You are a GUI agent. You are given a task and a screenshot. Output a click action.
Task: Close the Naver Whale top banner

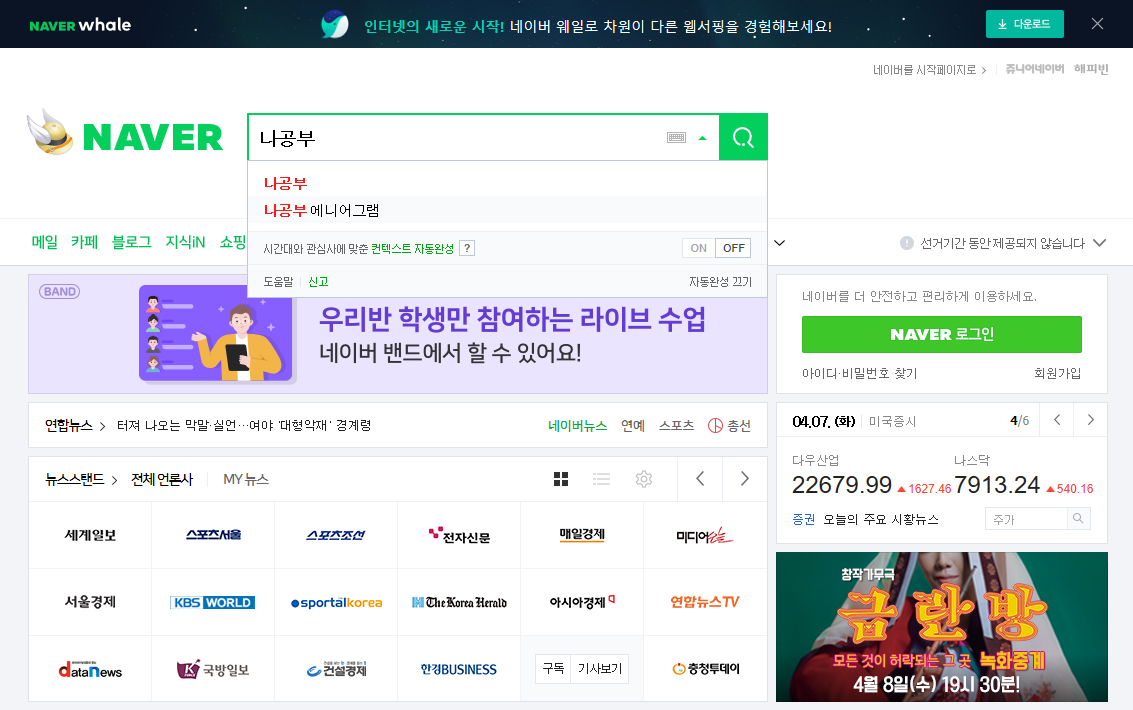click(x=1097, y=24)
